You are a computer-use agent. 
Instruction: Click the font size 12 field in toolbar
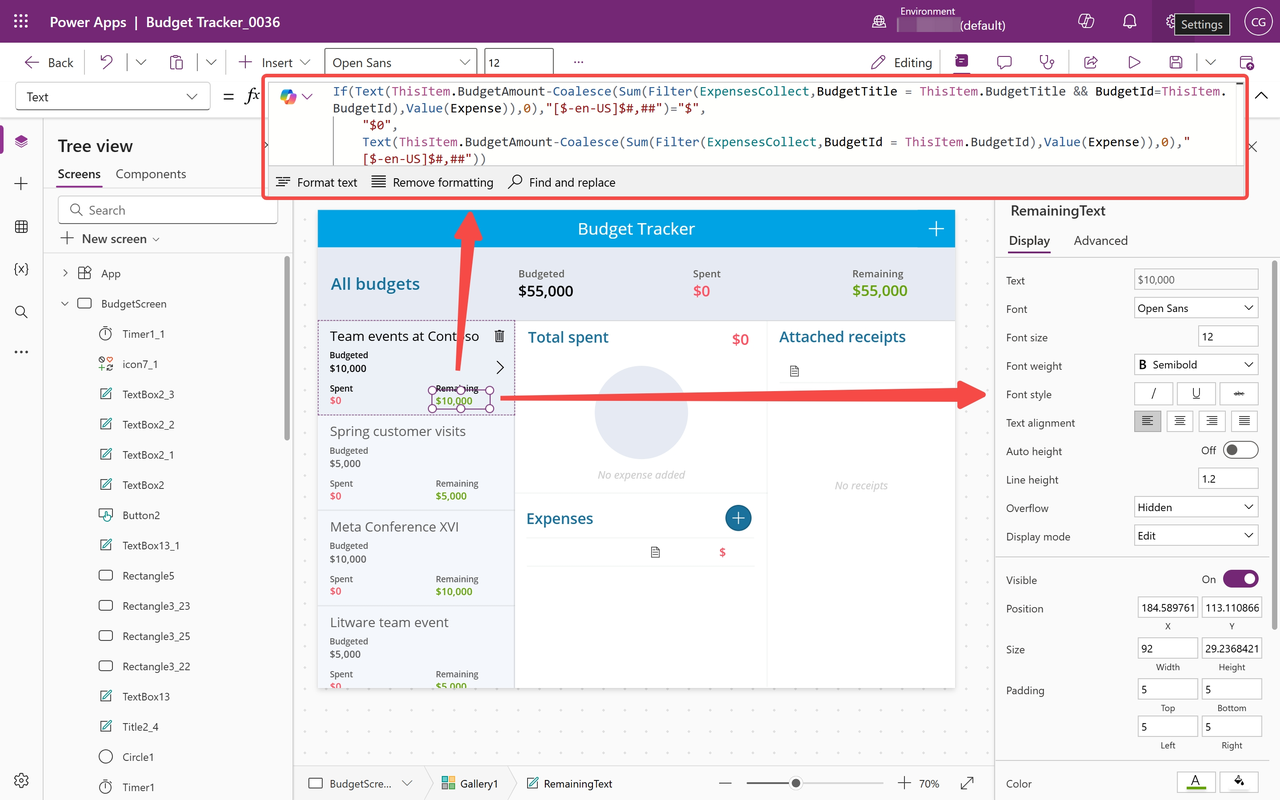pos(518,62)
